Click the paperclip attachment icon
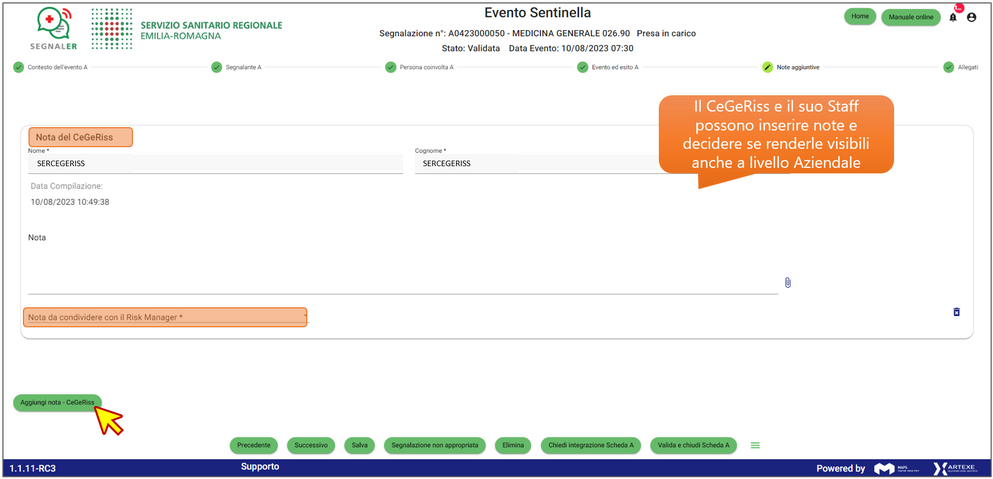The height and width of the screenshot is (479, 993). click(x=787, y=283)
